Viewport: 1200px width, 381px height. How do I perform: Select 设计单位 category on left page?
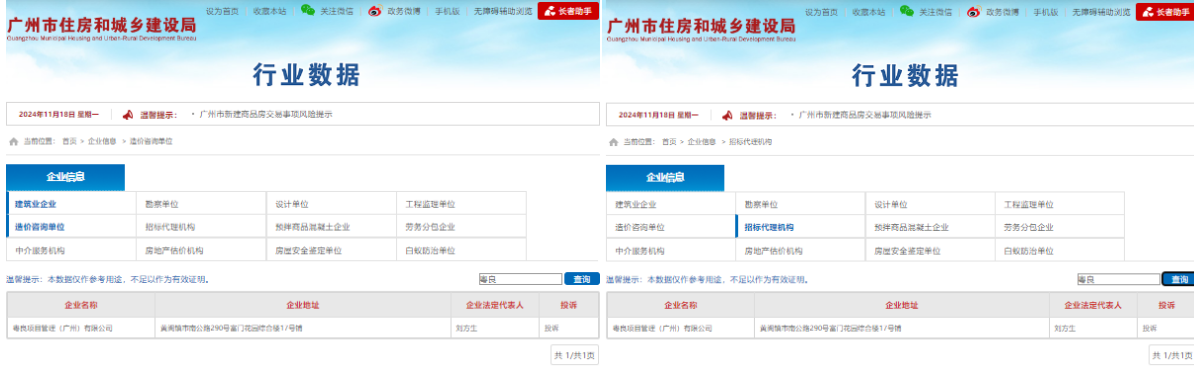pyautogui.click(x=331, y=203)
